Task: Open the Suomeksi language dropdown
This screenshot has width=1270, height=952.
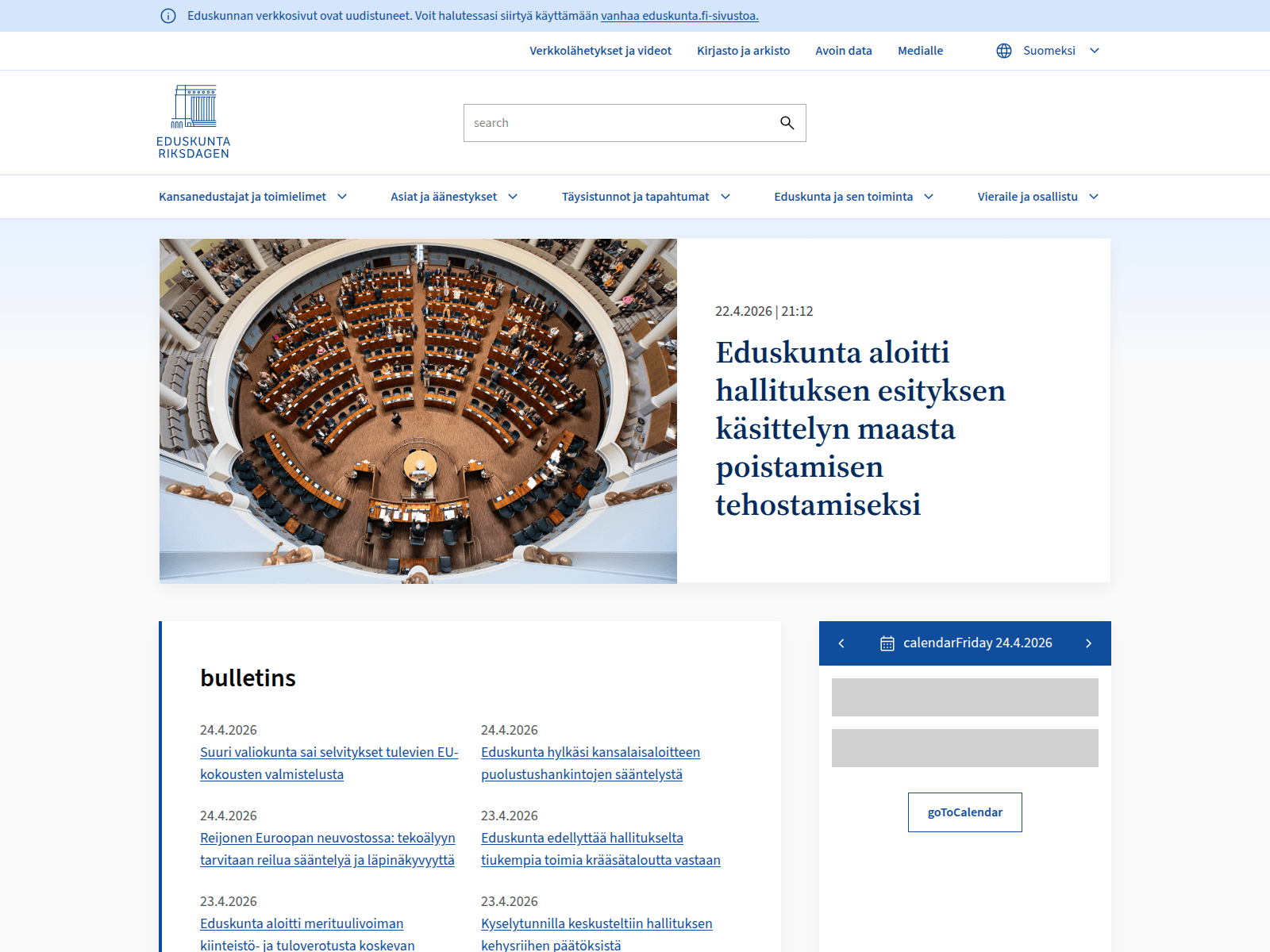Action: coord(1049,51)
